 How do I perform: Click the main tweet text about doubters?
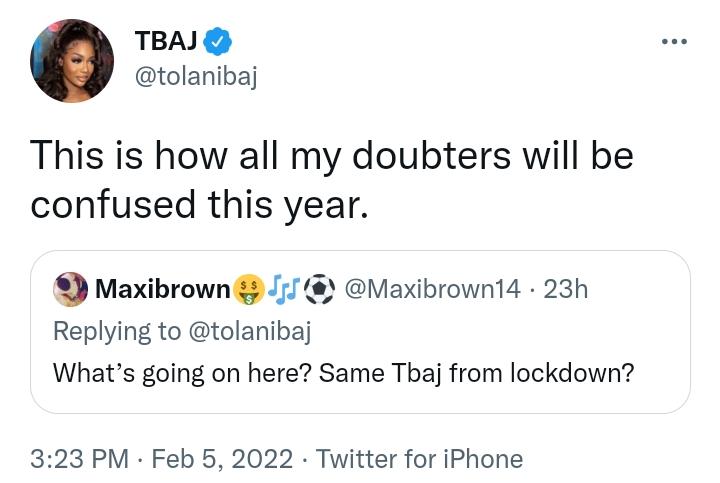tap(330, 181)
